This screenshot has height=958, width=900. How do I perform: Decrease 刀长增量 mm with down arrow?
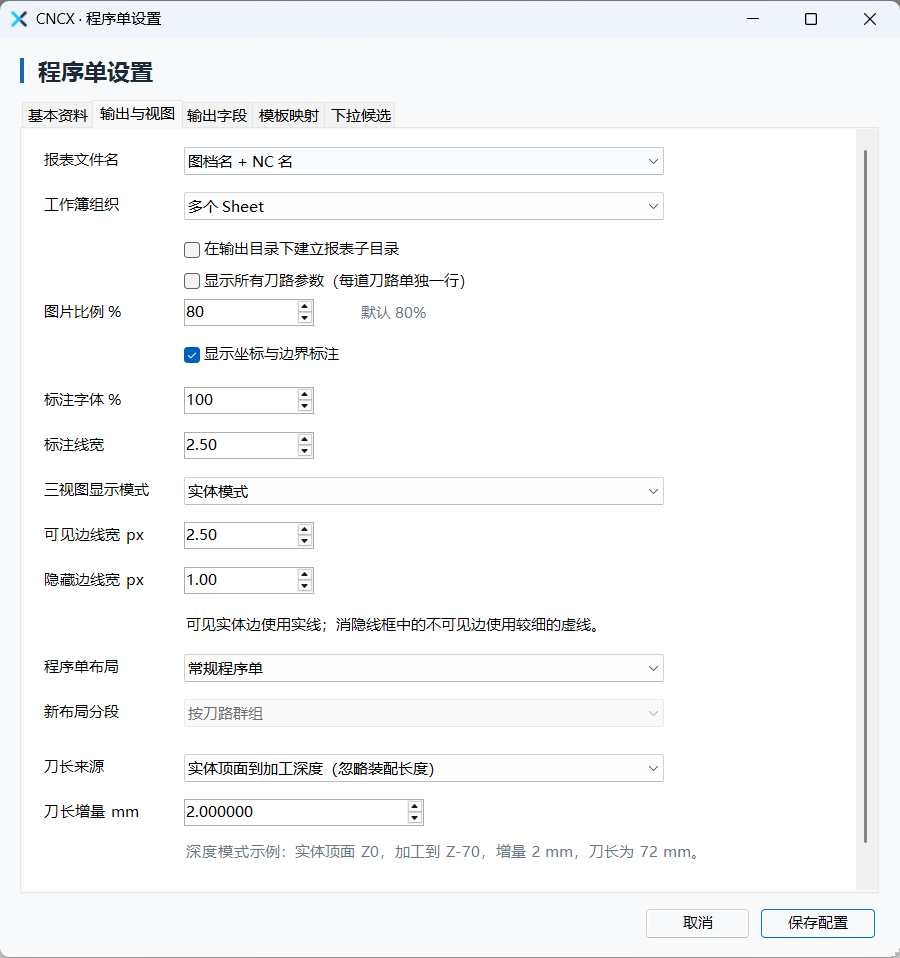[414, 818]
